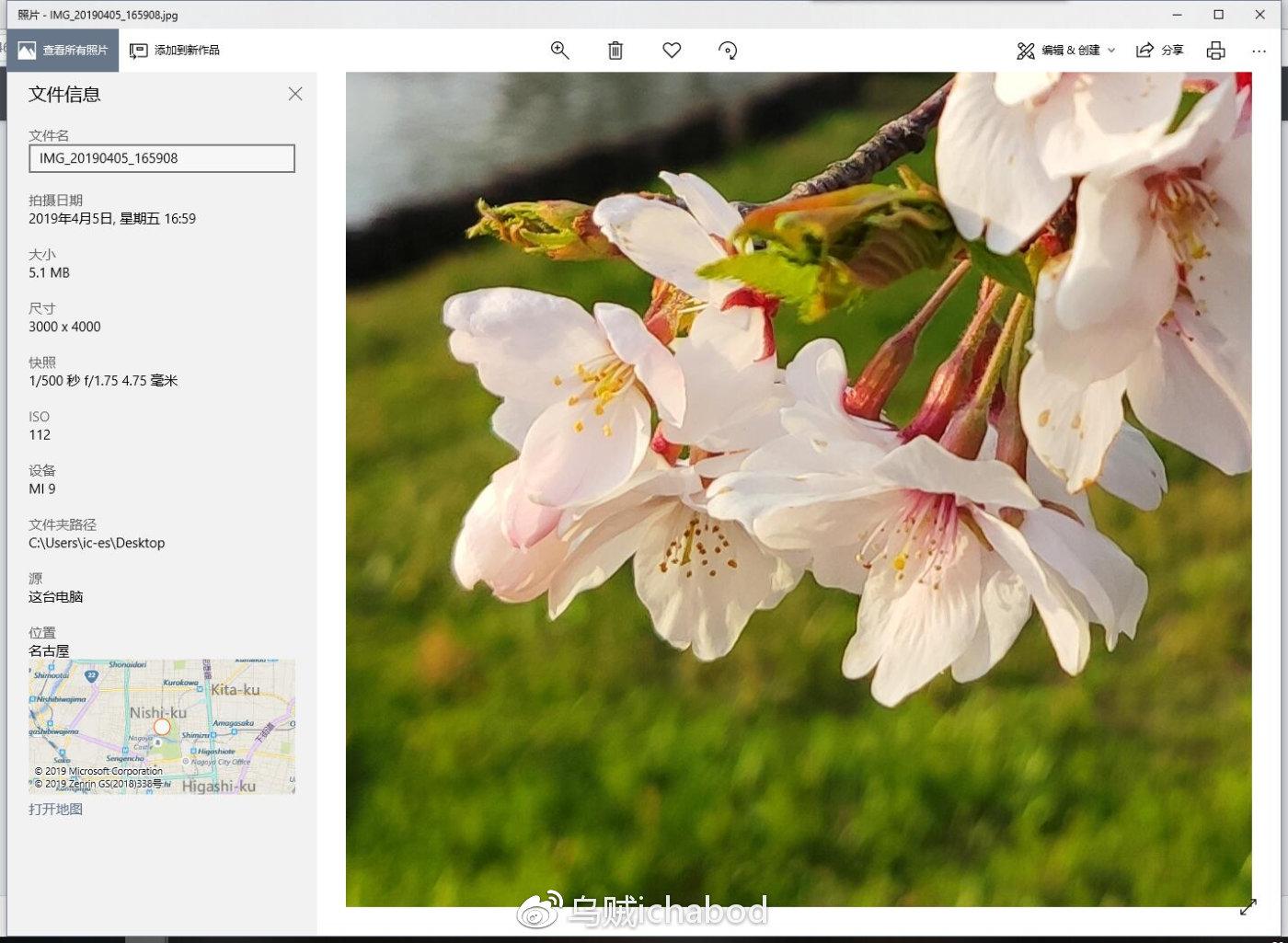The height and width of the screenshot is (943, 1288).
Task: Click the 分享 share button
Action: point(1159,51)
